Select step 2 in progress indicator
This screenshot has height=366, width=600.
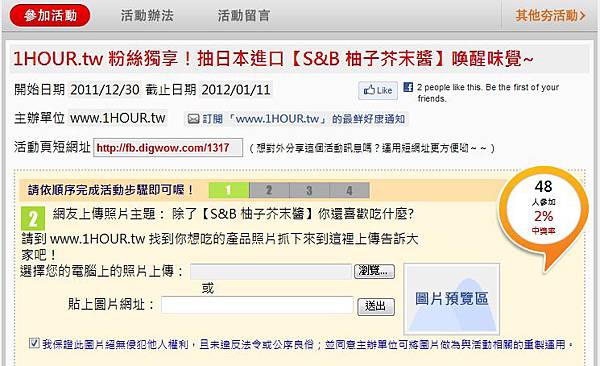[269, 190]
